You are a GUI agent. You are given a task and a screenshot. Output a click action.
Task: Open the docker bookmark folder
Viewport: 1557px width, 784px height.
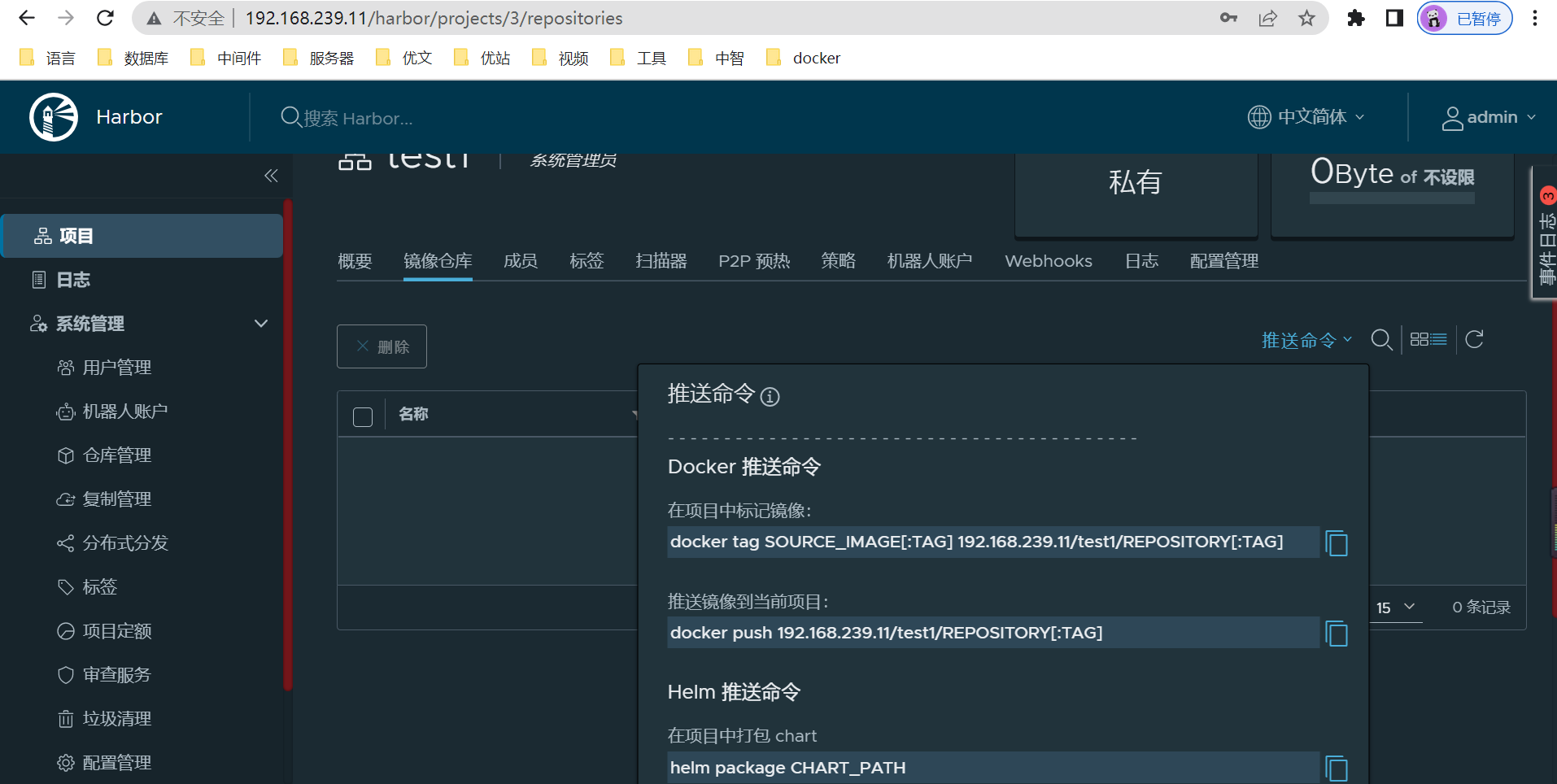804,58
